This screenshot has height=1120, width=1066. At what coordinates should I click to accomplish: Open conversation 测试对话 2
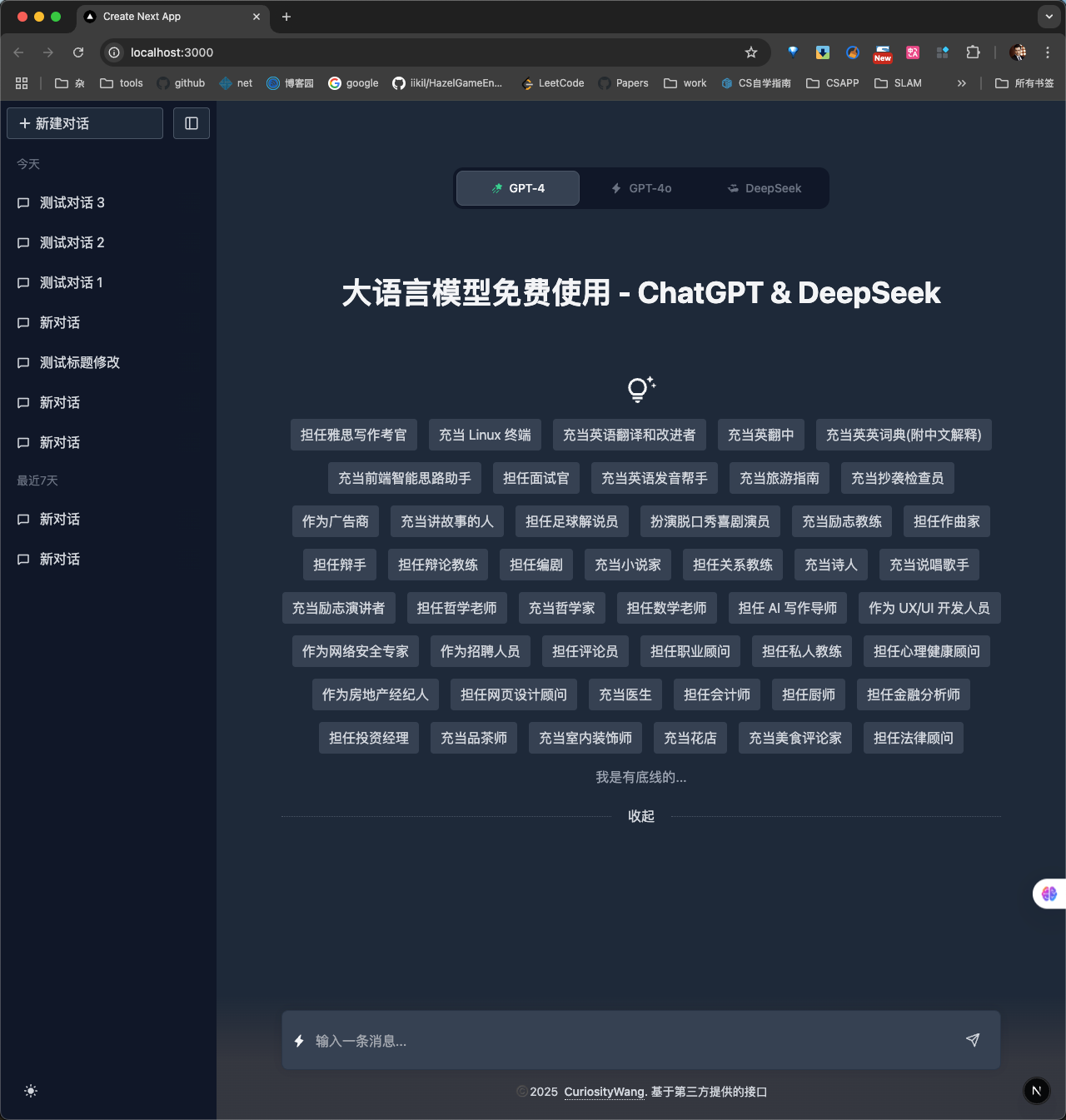coord(108,242)
